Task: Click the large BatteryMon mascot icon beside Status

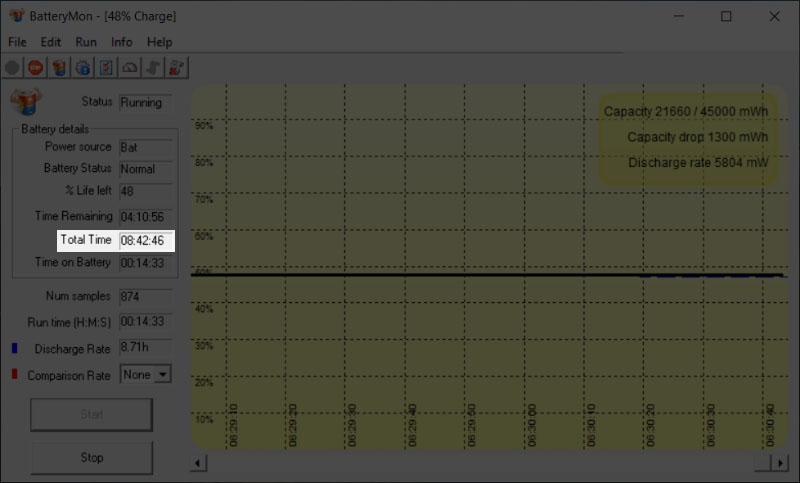Action: (26, 101)
